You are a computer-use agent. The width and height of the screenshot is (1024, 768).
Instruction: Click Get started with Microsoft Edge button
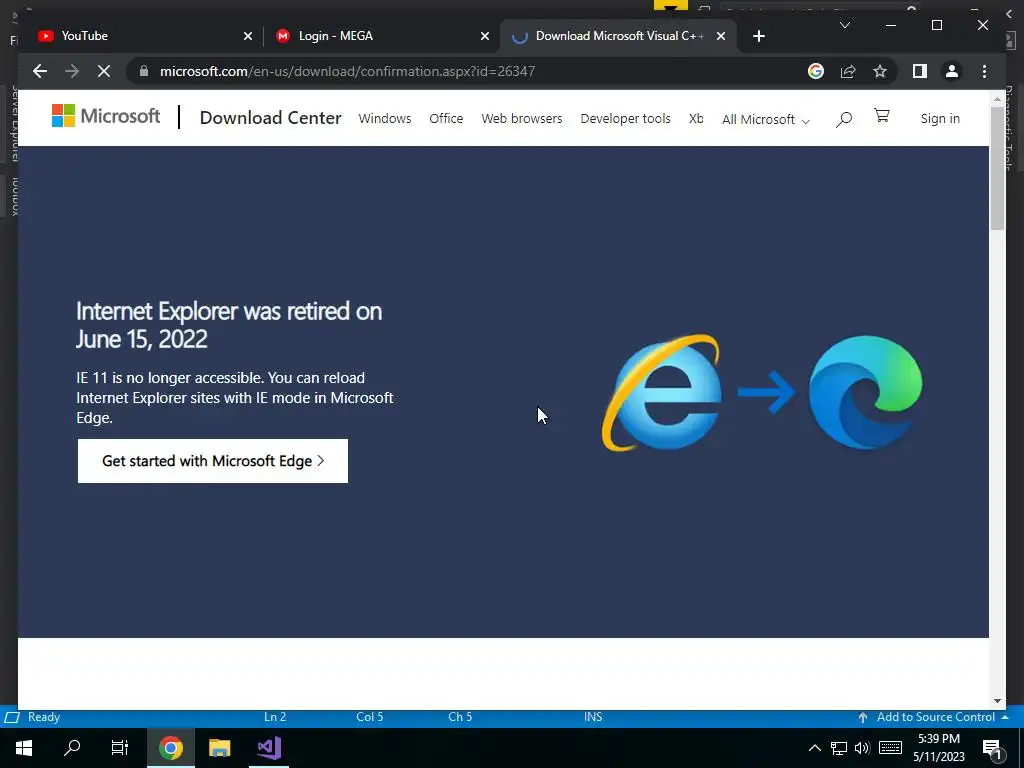coord(213,461)
